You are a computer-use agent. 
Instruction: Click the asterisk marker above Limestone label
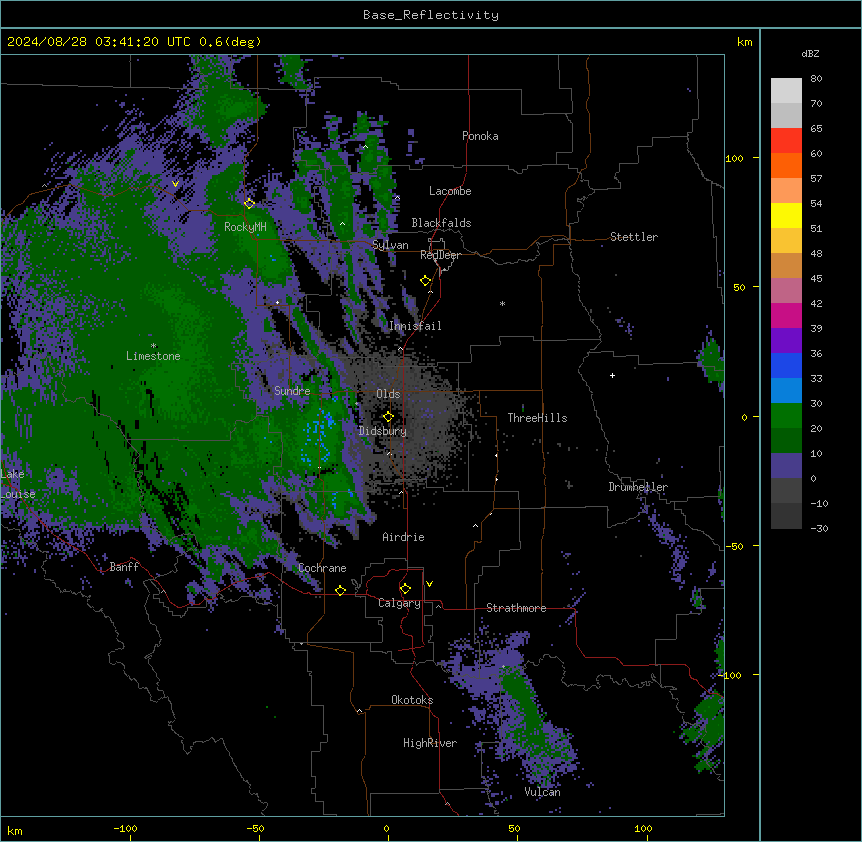point(153,346)
